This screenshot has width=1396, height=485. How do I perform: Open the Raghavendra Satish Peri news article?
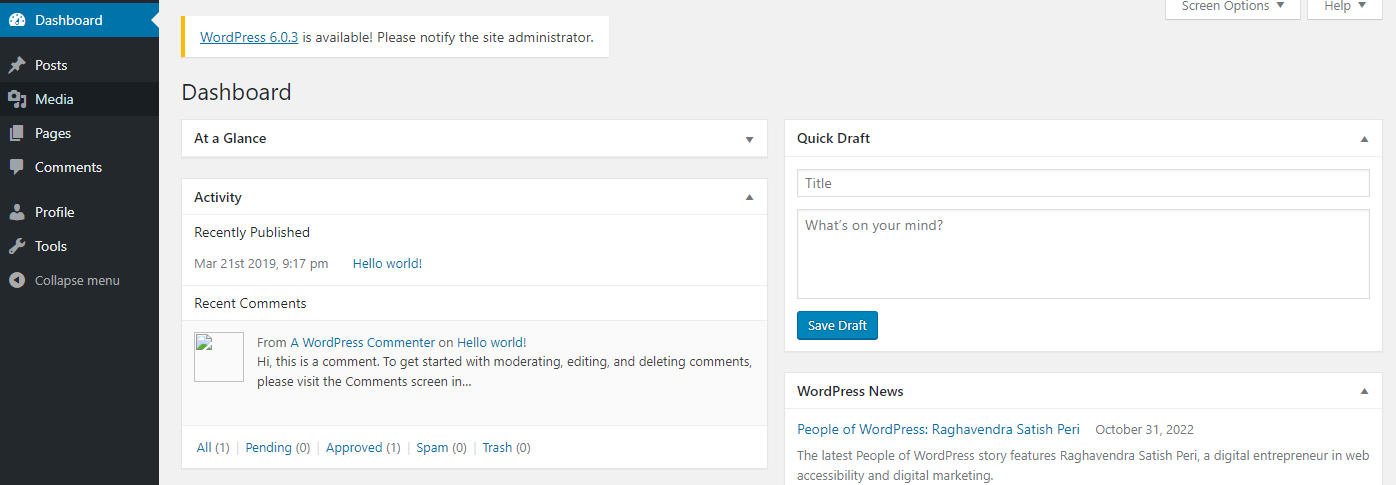click(938, 430)
